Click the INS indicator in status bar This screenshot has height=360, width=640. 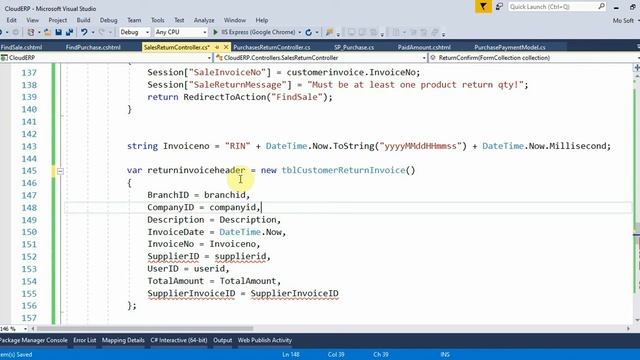coord(445,355)
